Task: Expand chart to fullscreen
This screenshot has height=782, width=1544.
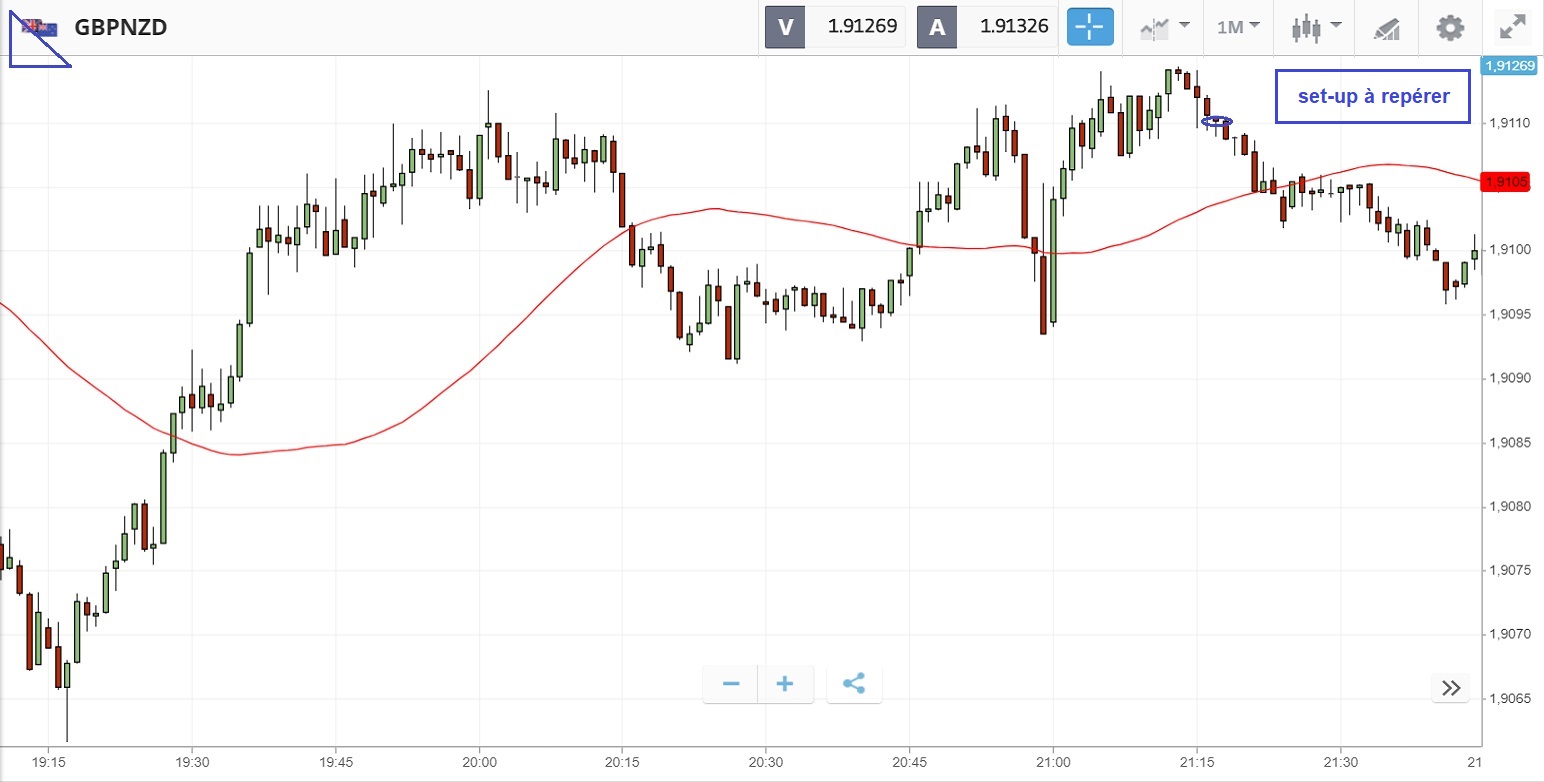Action: (x=1513, y=27)
